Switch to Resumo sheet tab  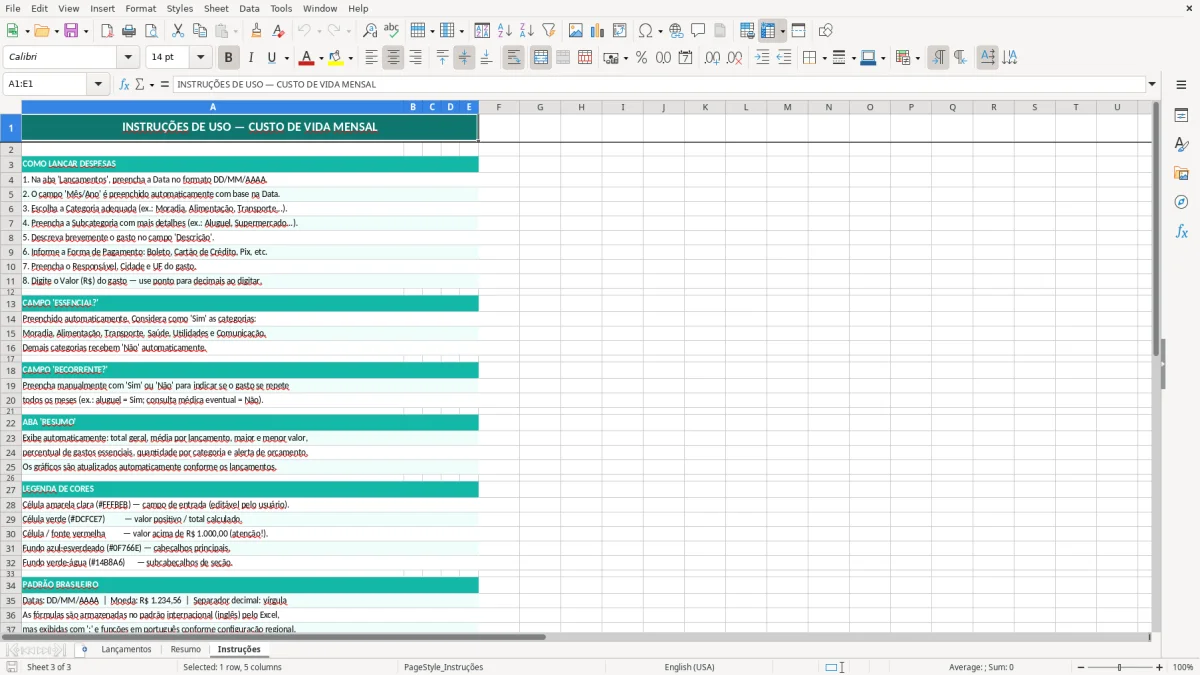185,649
